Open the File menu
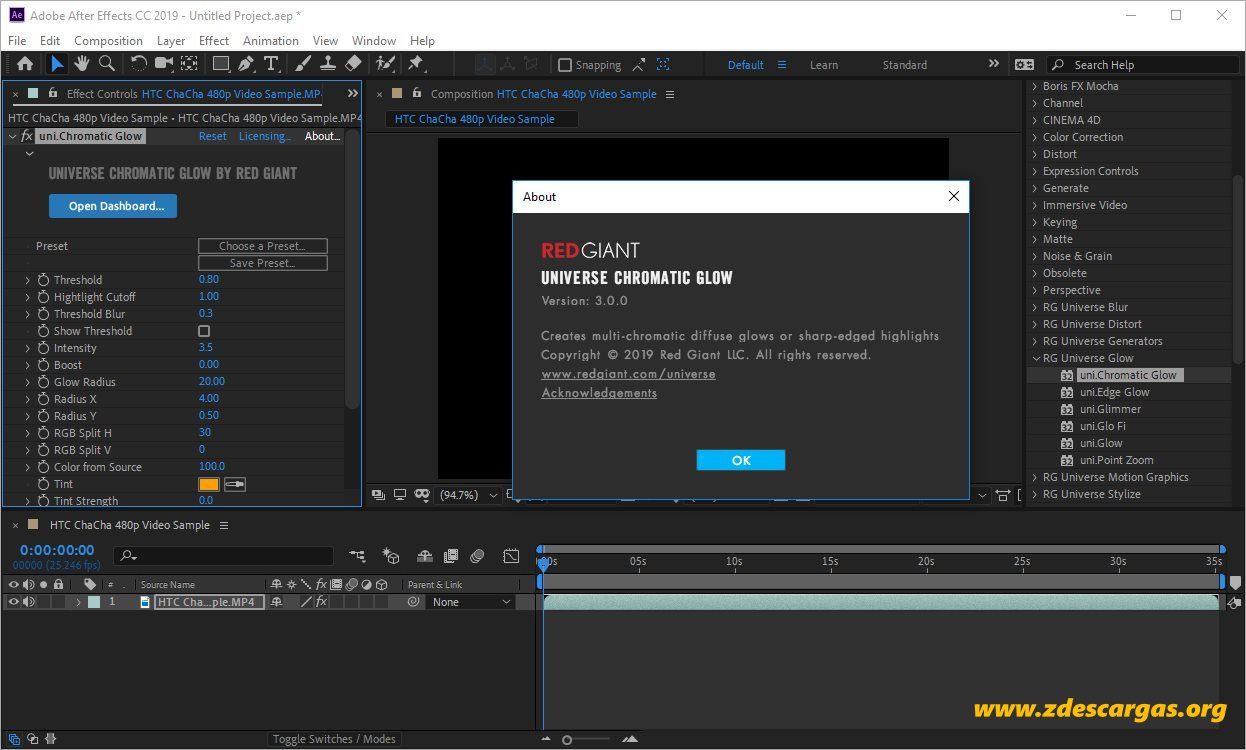 pos(17,41)
